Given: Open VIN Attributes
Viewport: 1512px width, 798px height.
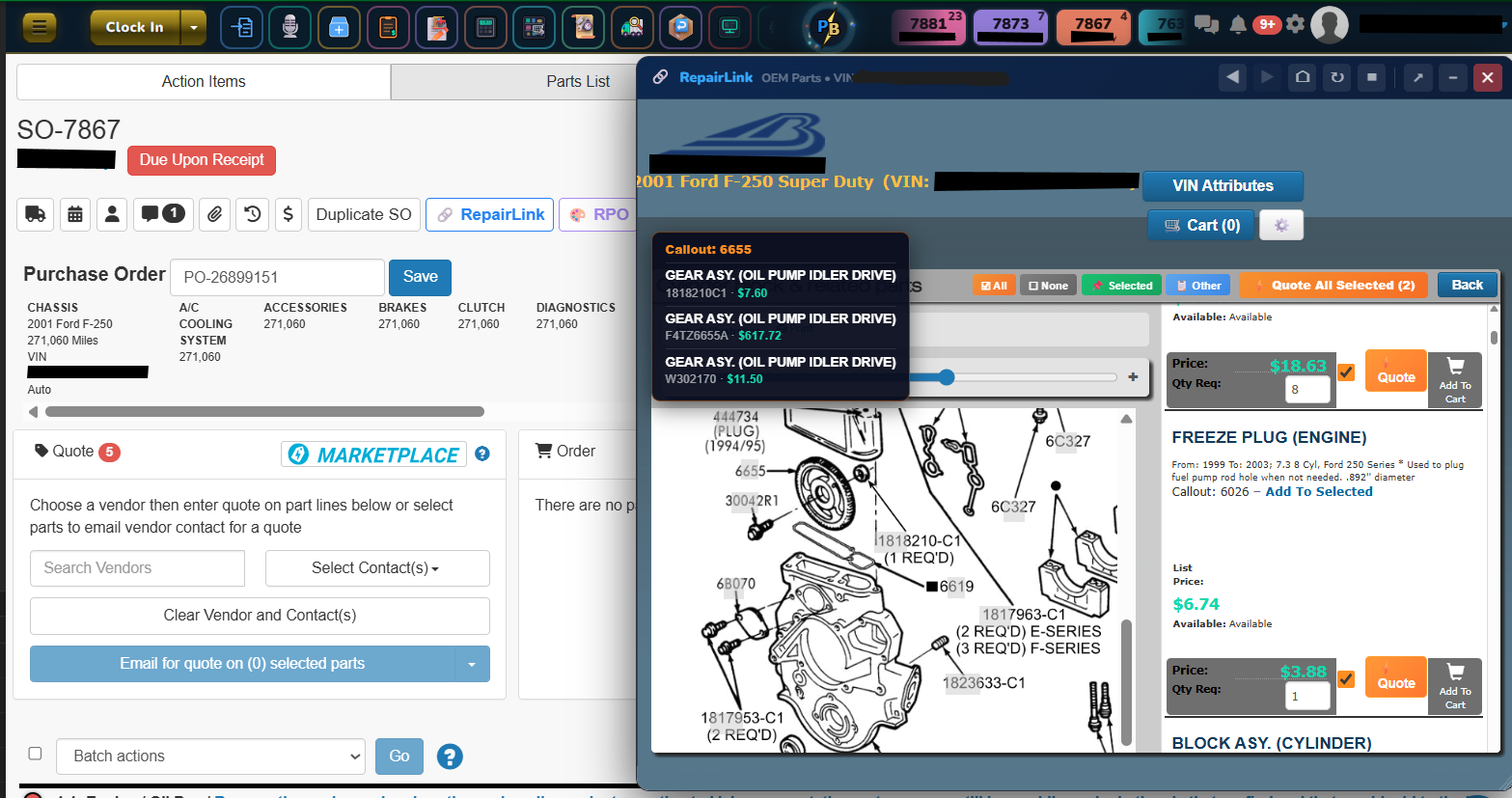Looking at the screenshot, I should (x=1223, y=186).
